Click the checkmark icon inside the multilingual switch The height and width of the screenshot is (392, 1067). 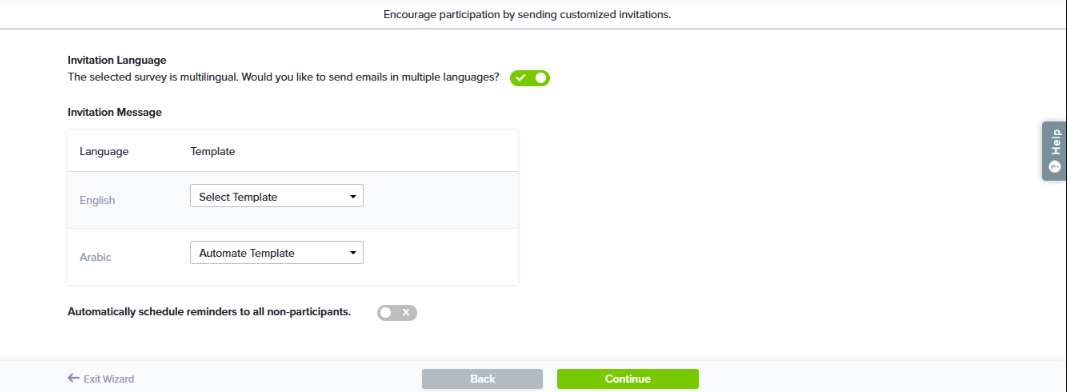(x=521, y=78)
